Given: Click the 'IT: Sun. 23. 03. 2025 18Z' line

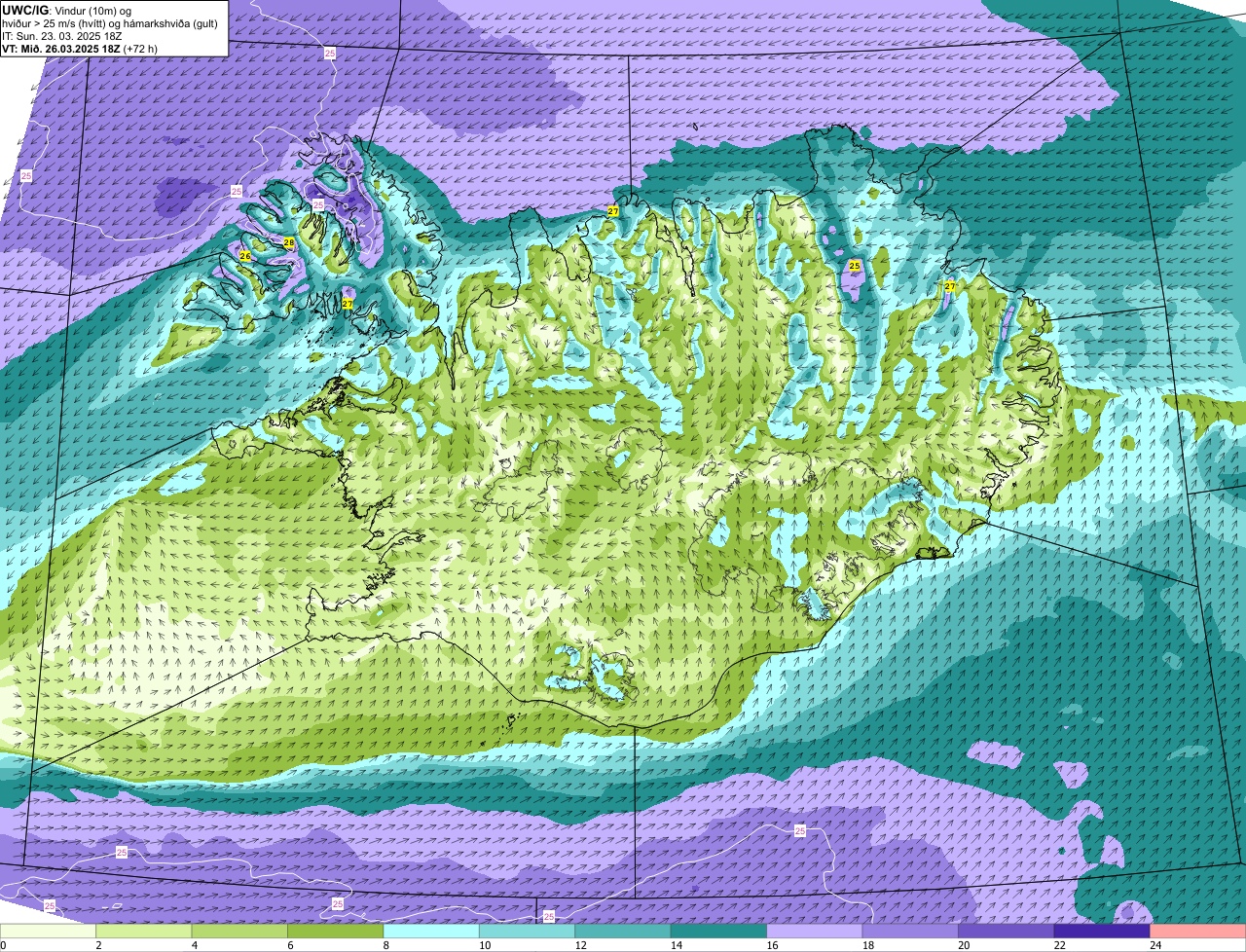Looking at the screenshot, I should [x=62, y=36].
